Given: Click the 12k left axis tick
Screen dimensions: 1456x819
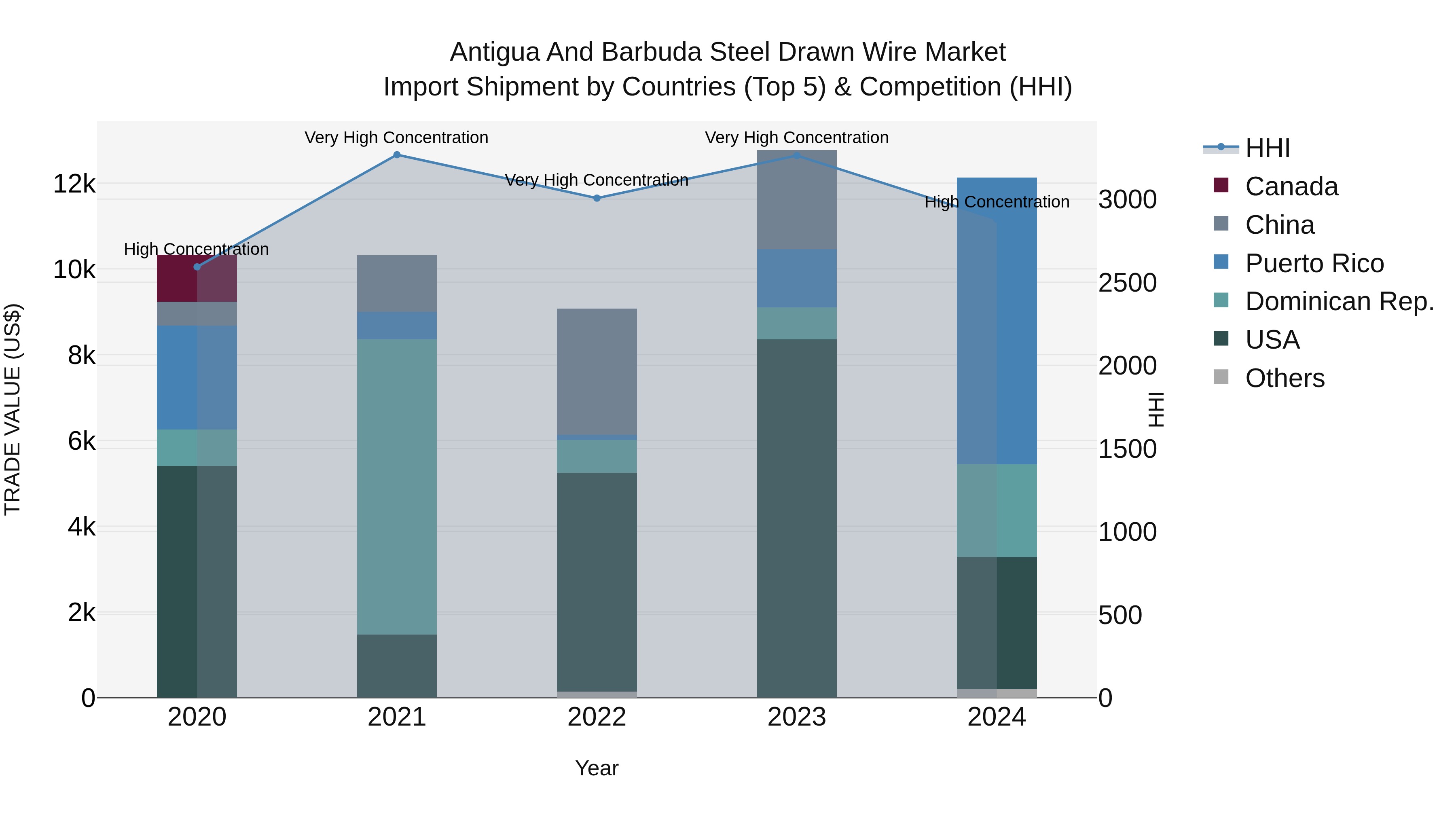Looking at the screenshot, I should [x=74, y=184].
